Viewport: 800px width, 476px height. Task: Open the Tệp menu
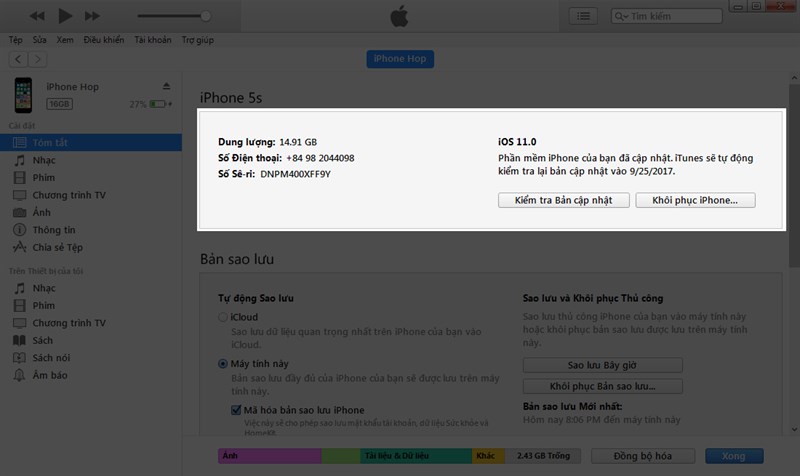15,40
